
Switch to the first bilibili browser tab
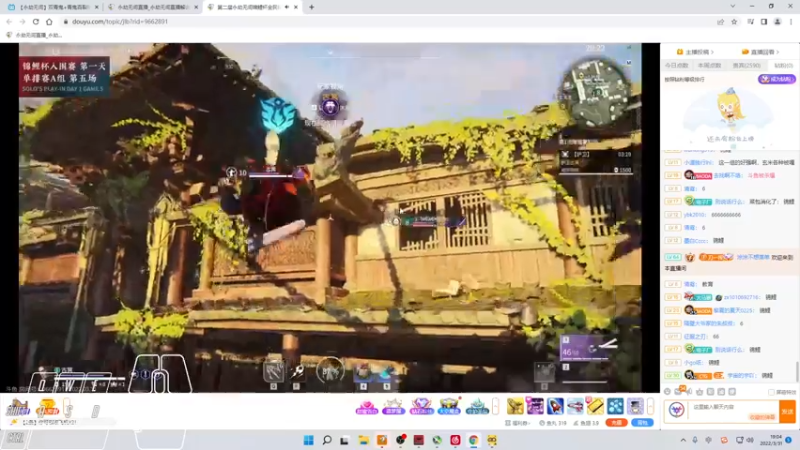coord(51,7)
